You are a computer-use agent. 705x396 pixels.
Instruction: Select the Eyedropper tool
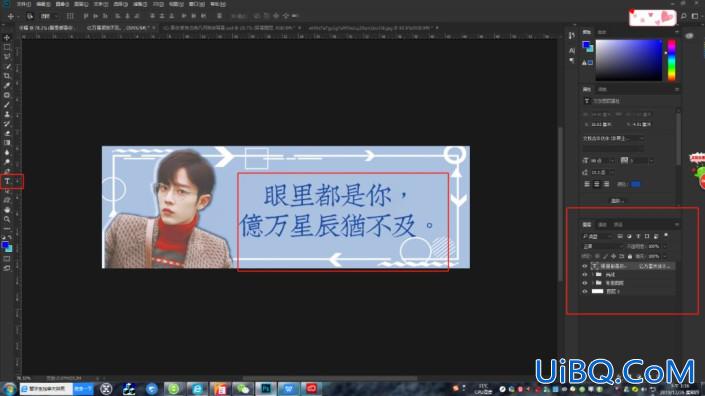point(7,85)
